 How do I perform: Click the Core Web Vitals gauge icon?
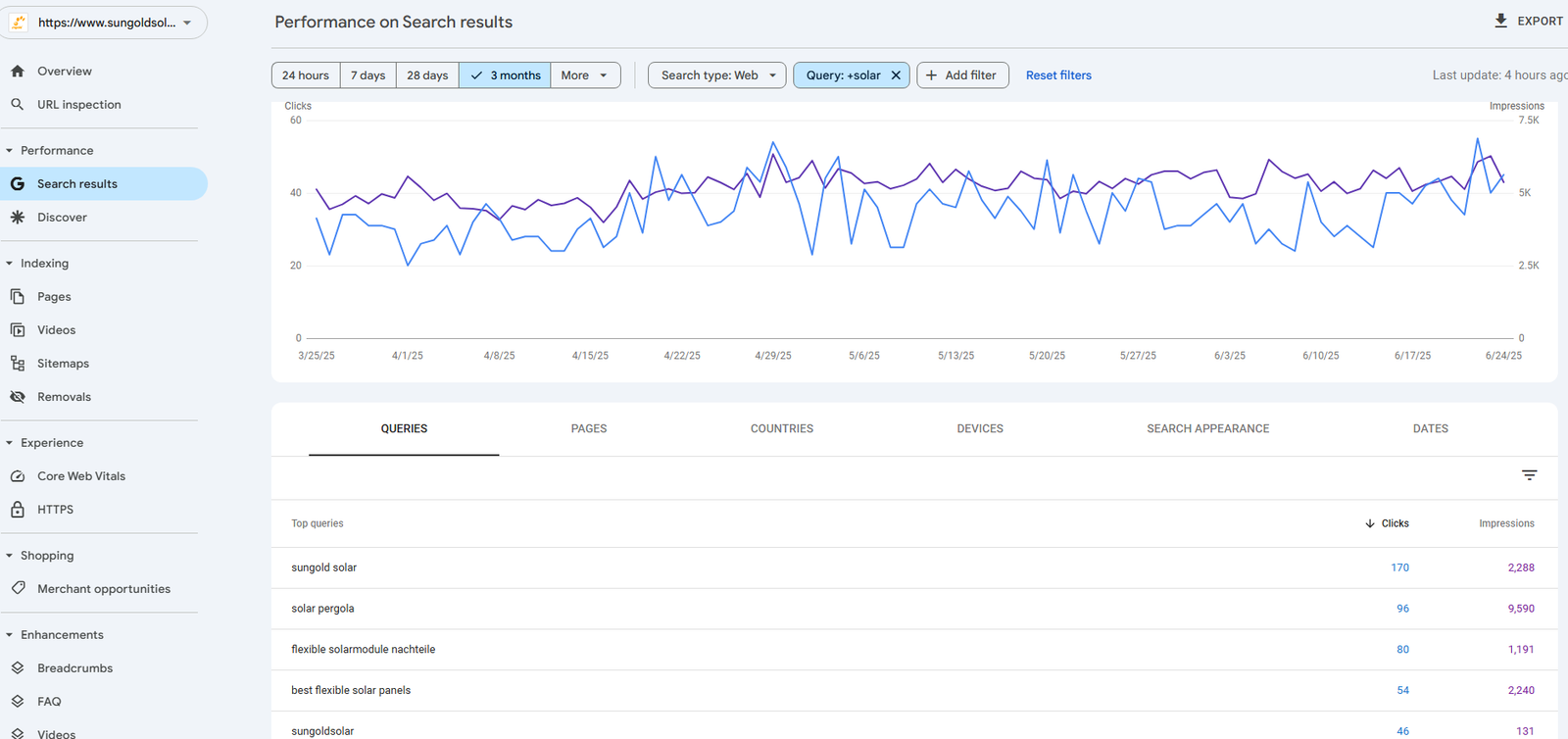coord(18,476)
